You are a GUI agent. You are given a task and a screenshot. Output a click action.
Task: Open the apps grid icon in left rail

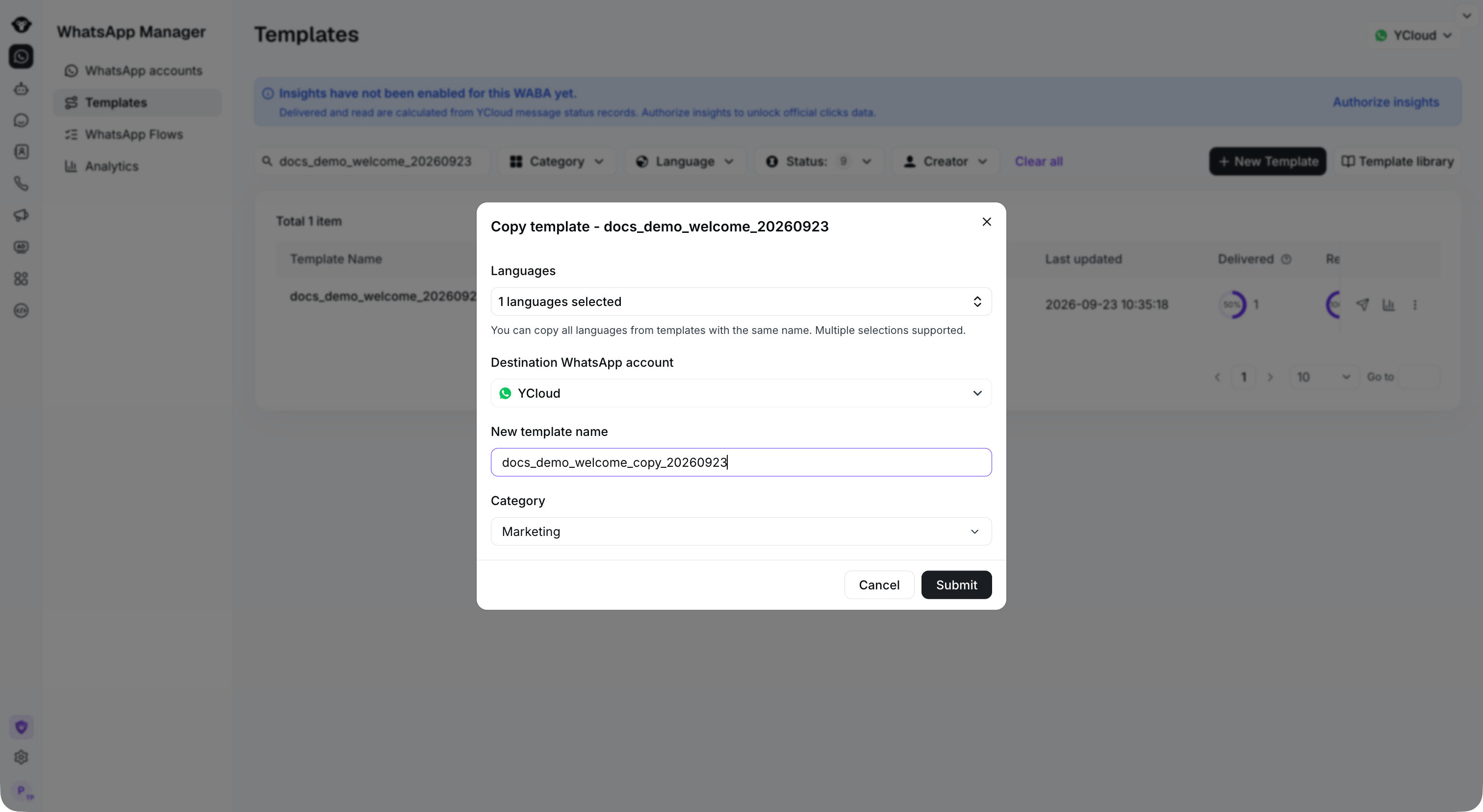21,279
